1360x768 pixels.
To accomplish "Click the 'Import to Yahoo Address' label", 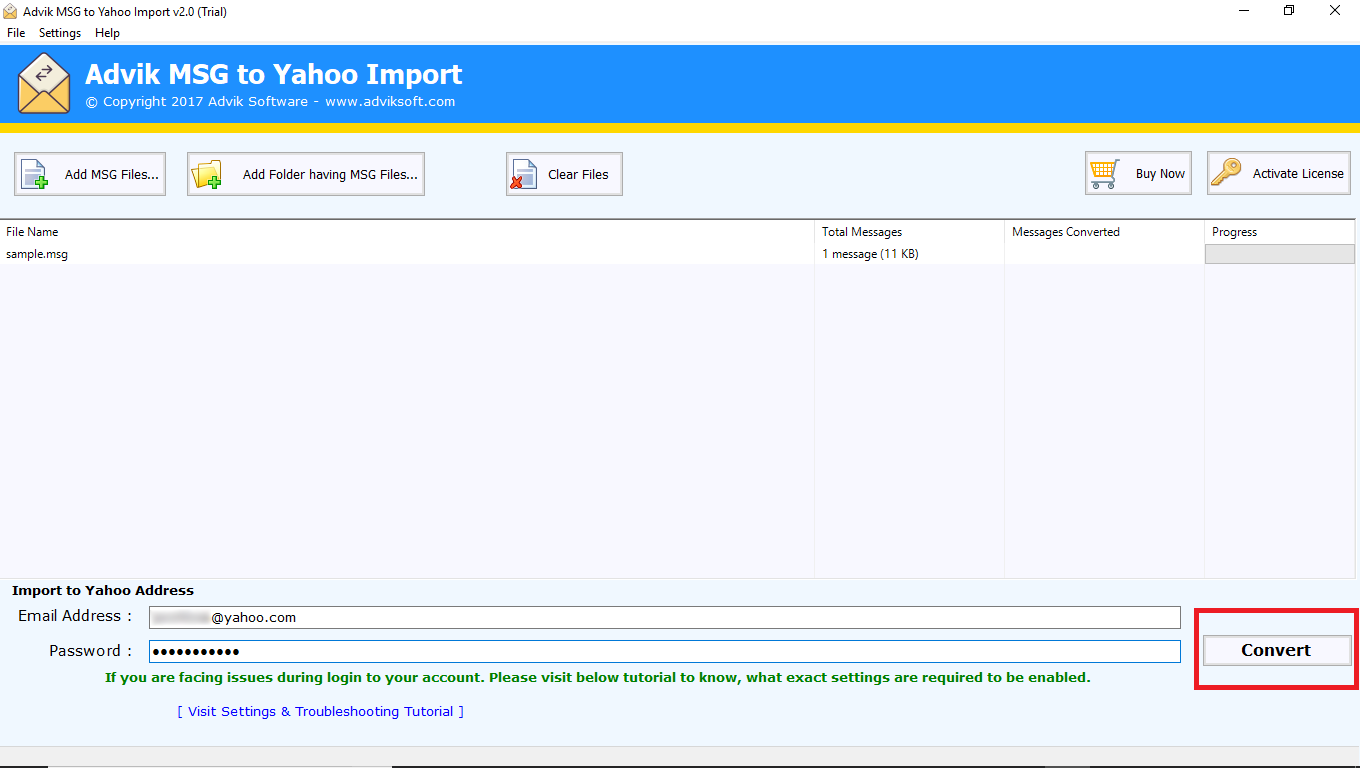I will click(x=103, y=591).
